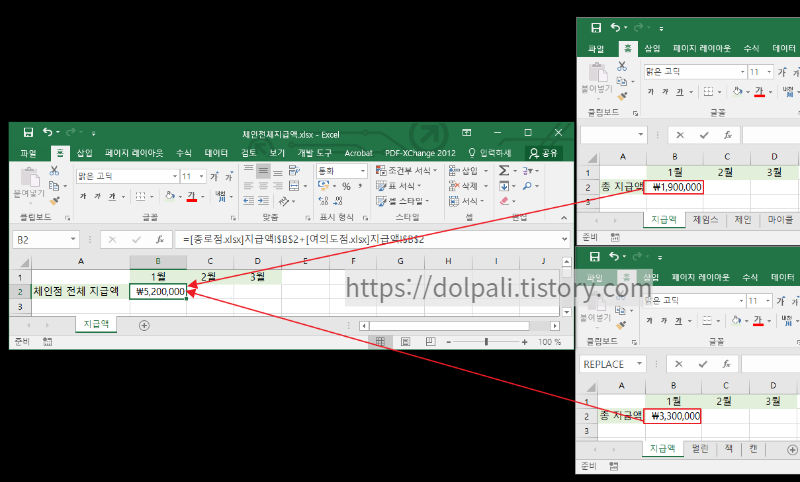This screenshot has width=800, height=482.
Task: Open the 삽입 tab in 체인전체지급액 window
Action: 85,153
